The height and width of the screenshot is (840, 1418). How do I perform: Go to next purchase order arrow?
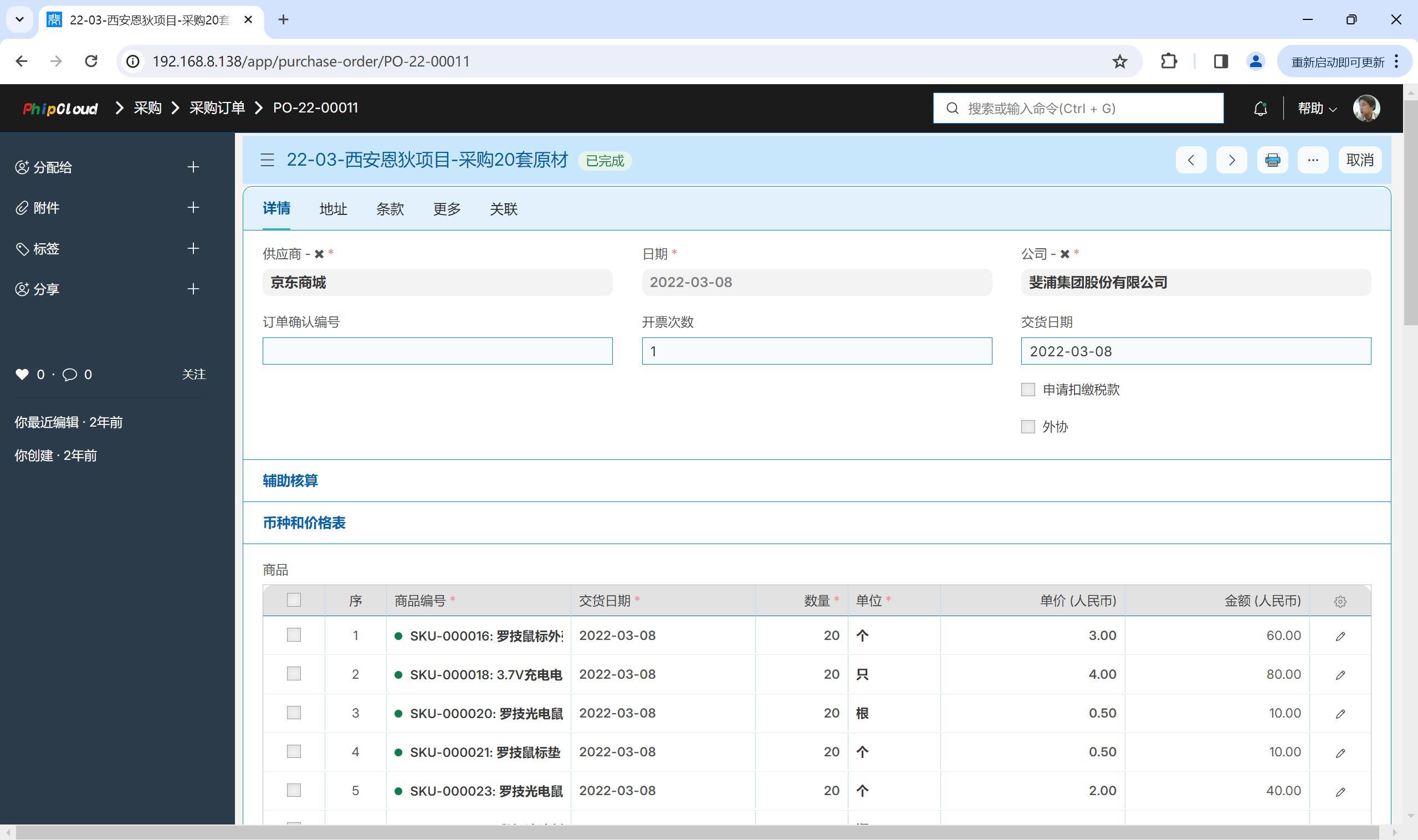(x=1231, y=160)
